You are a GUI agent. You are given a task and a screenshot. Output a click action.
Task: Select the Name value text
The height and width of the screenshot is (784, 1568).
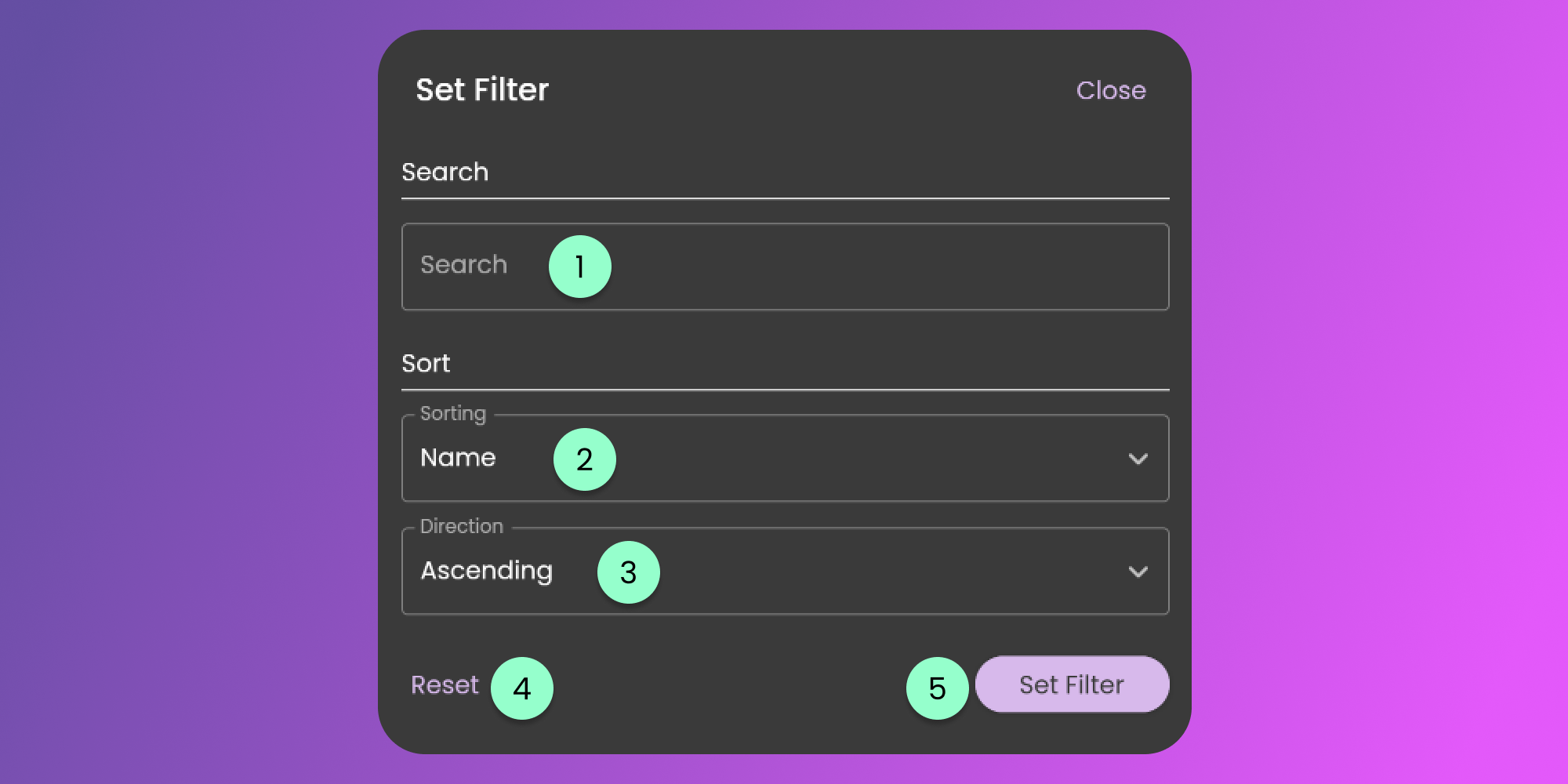[458, 458]
